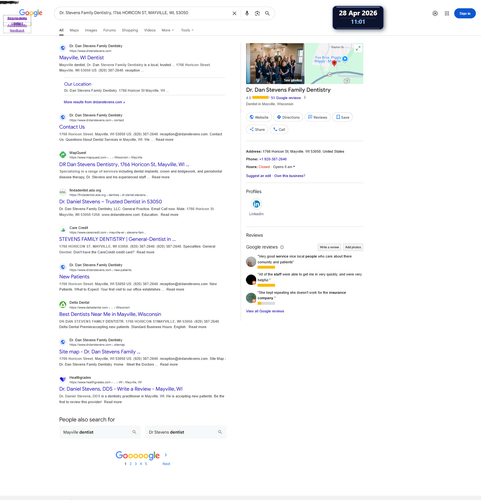
Task: Click the Delta Dental favicon
Action: [x=63, y=304]
